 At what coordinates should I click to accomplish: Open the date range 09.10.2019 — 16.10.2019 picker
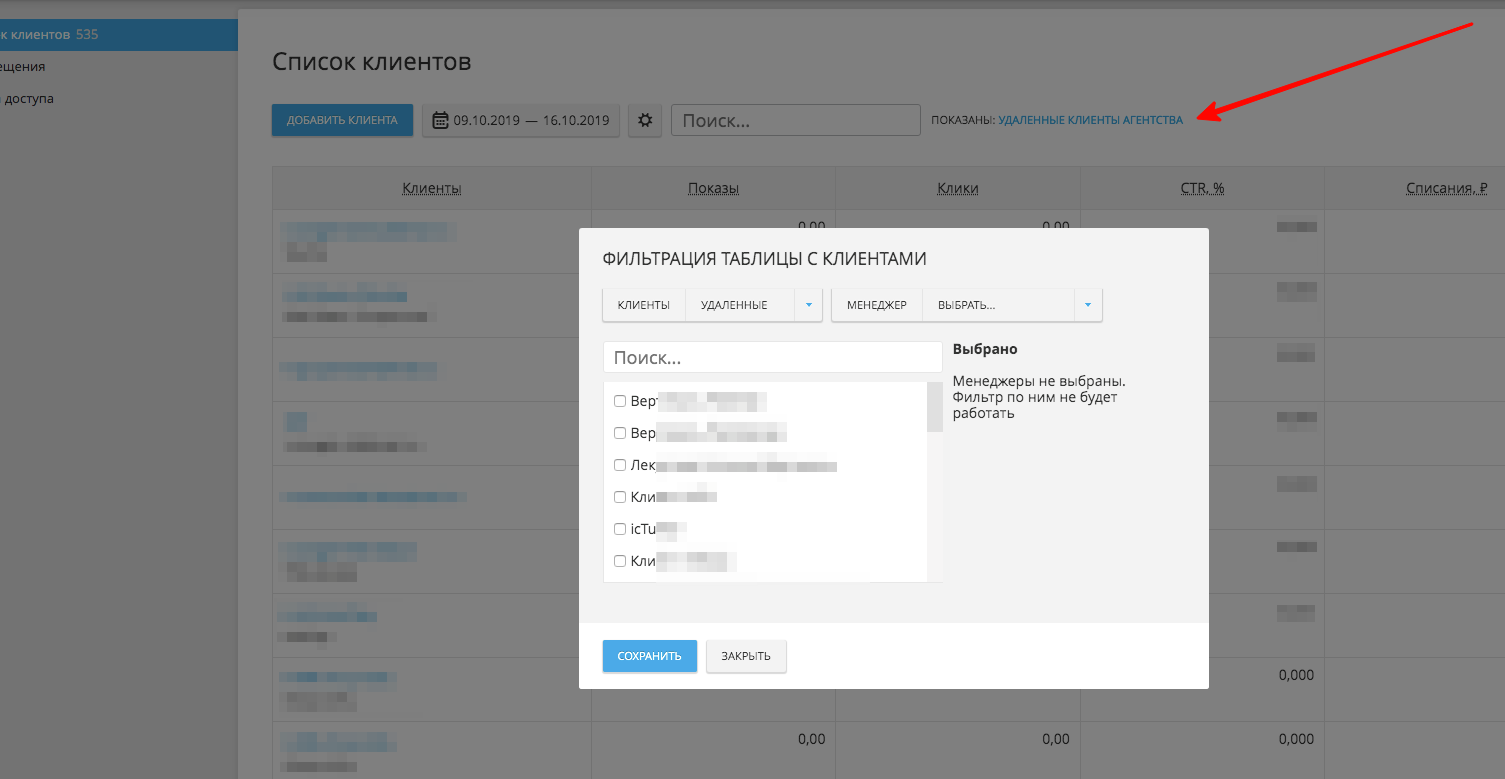(521, 120)
